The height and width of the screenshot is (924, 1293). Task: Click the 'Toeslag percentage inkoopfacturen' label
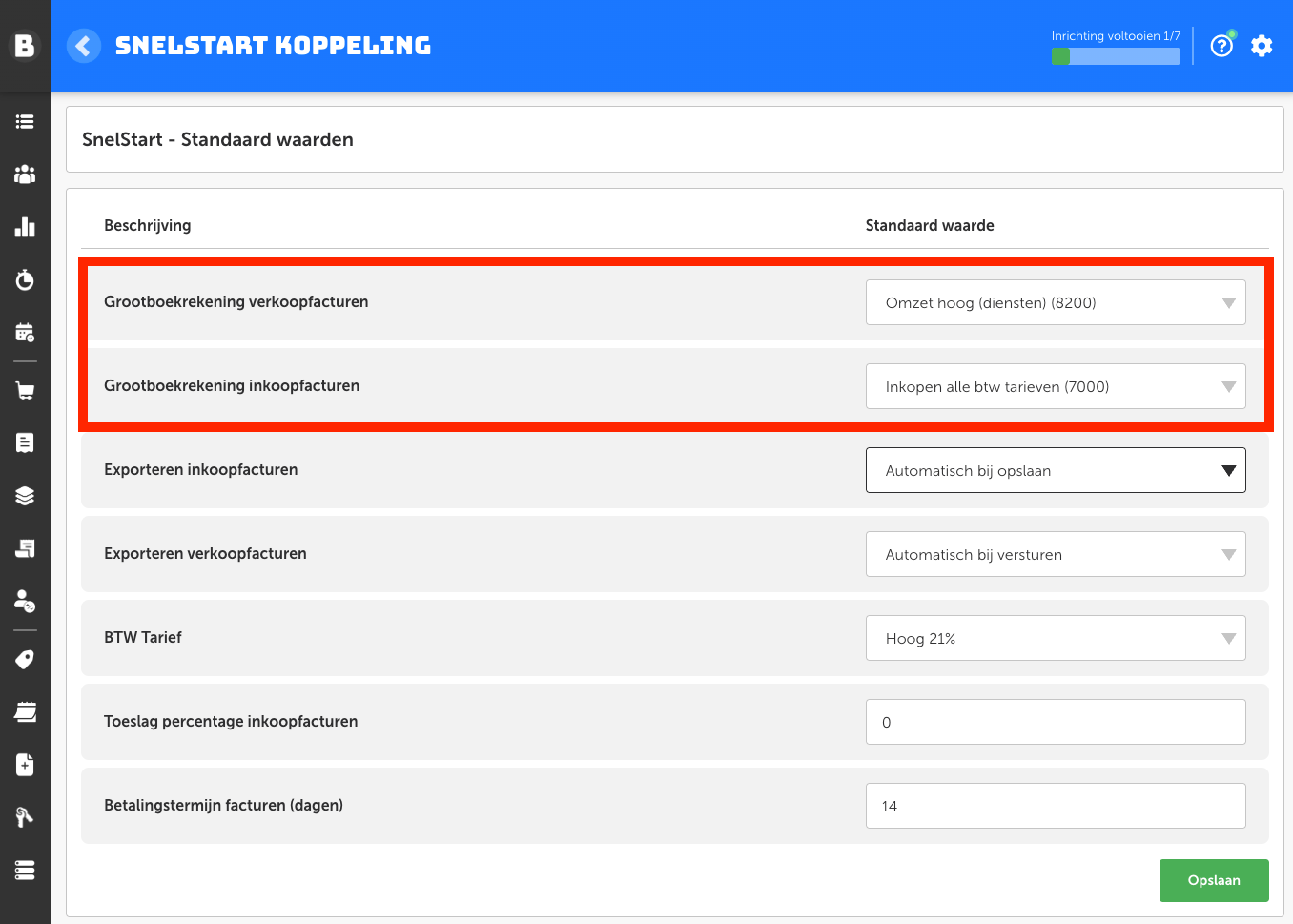231,721
